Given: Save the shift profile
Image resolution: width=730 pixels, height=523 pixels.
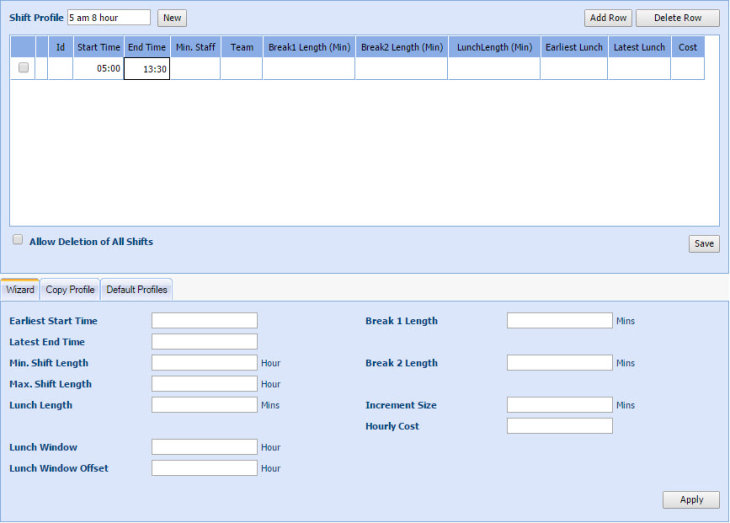Looking at the screenshot, I should tap(703, 244).
